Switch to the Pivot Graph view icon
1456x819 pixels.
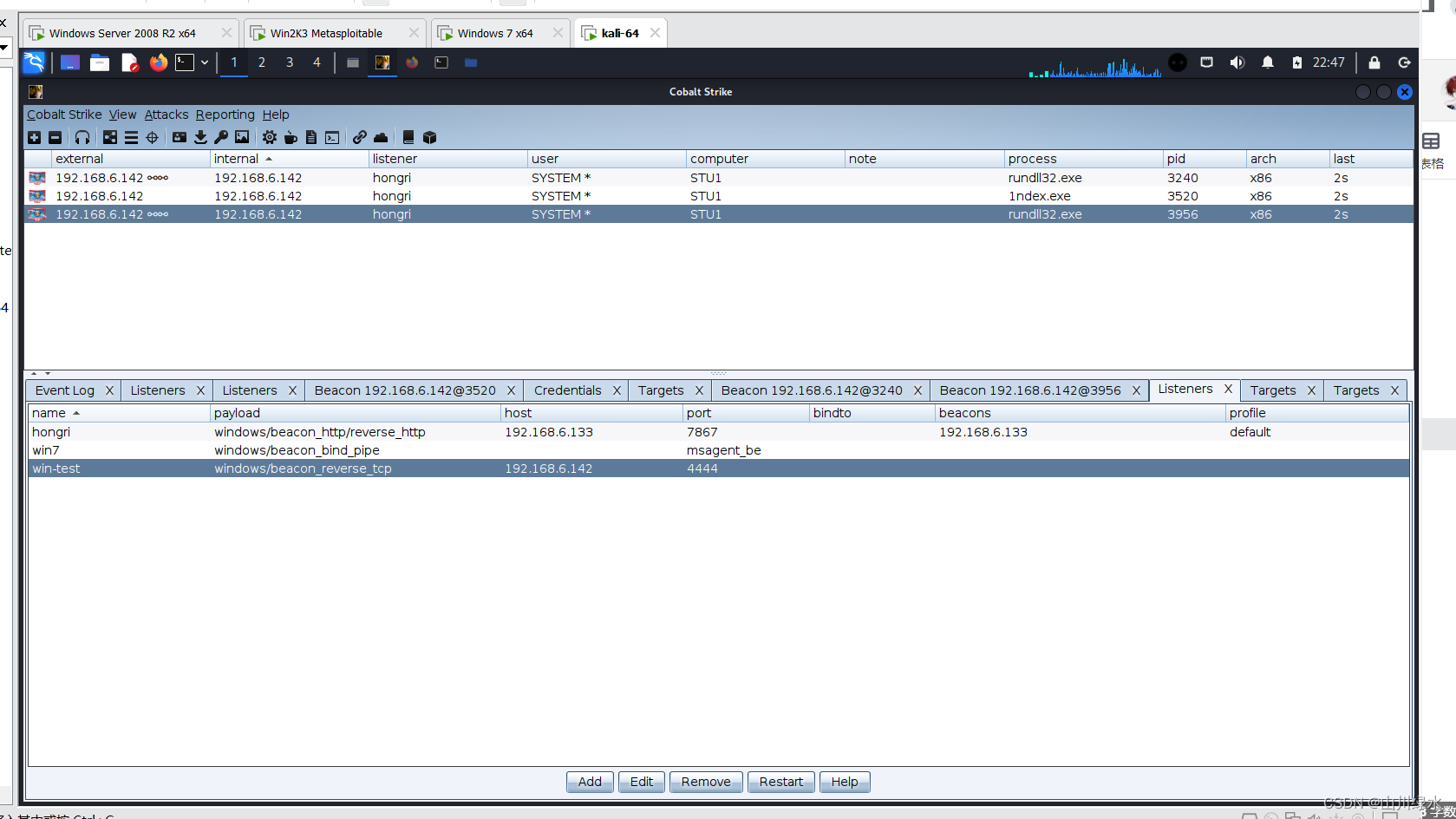(x=110, y=137)
